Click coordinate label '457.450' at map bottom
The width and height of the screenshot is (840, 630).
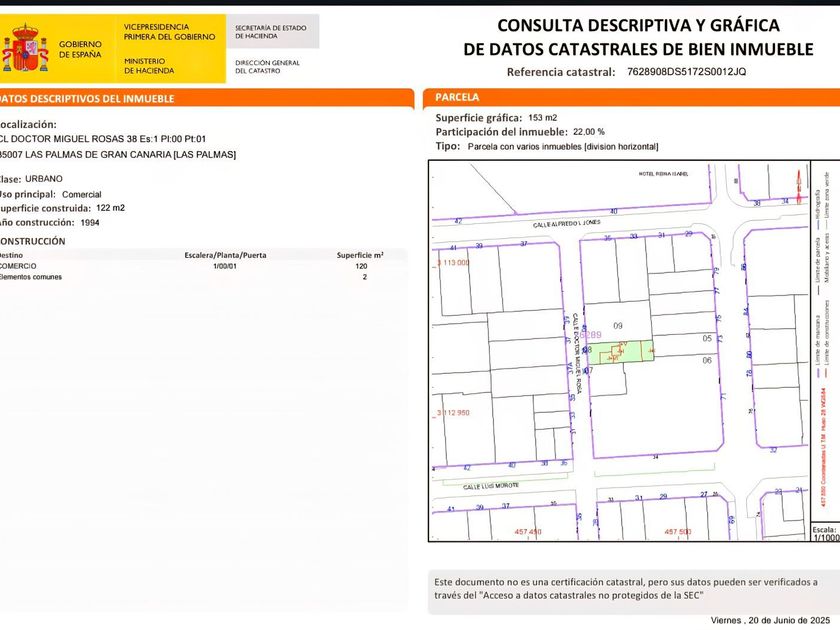[x=528, y=532]
